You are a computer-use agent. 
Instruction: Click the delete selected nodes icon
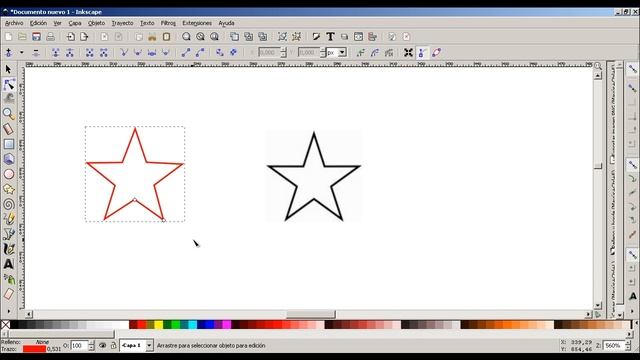[x=36, y=53]
